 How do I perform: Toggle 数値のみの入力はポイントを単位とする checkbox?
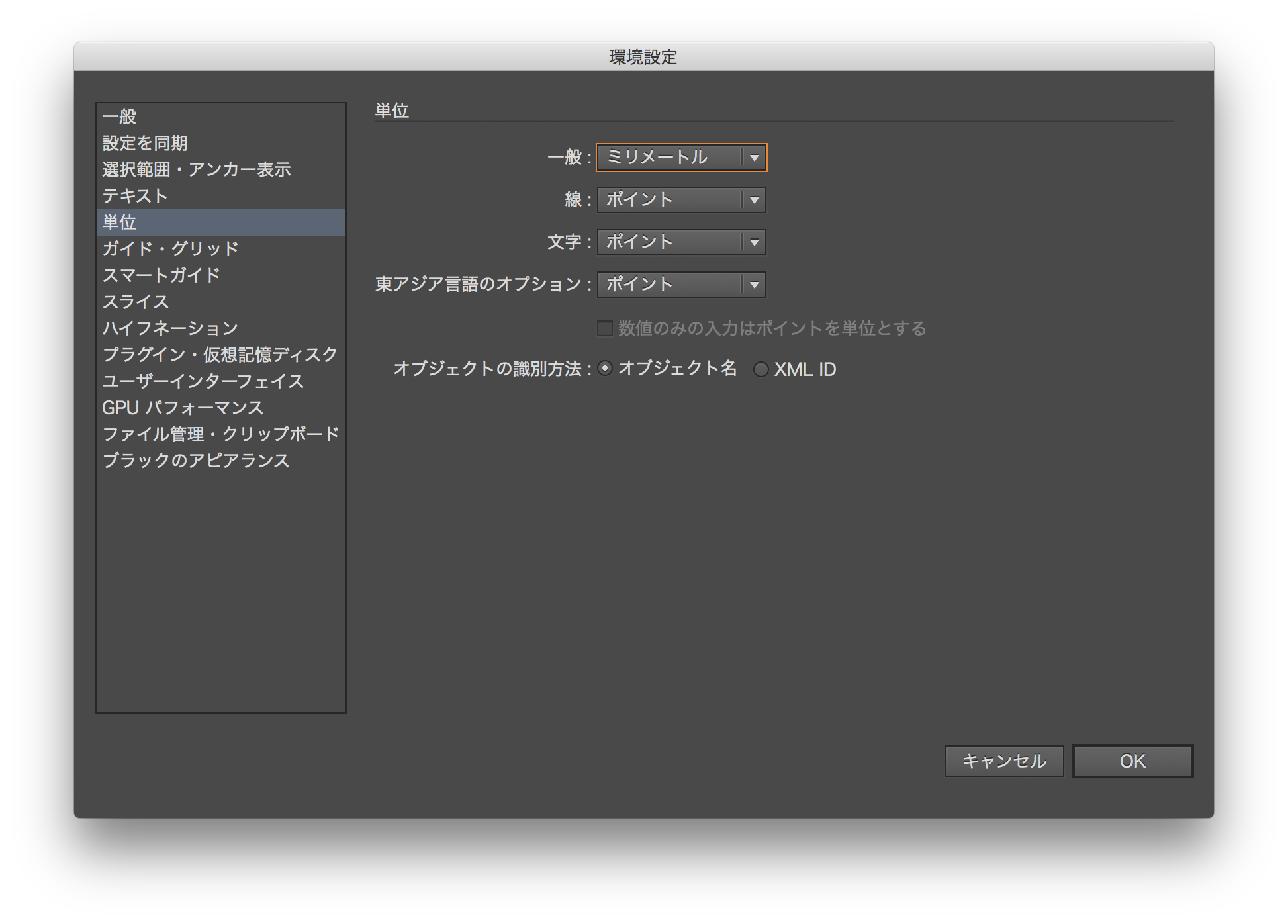click(605, 328)
